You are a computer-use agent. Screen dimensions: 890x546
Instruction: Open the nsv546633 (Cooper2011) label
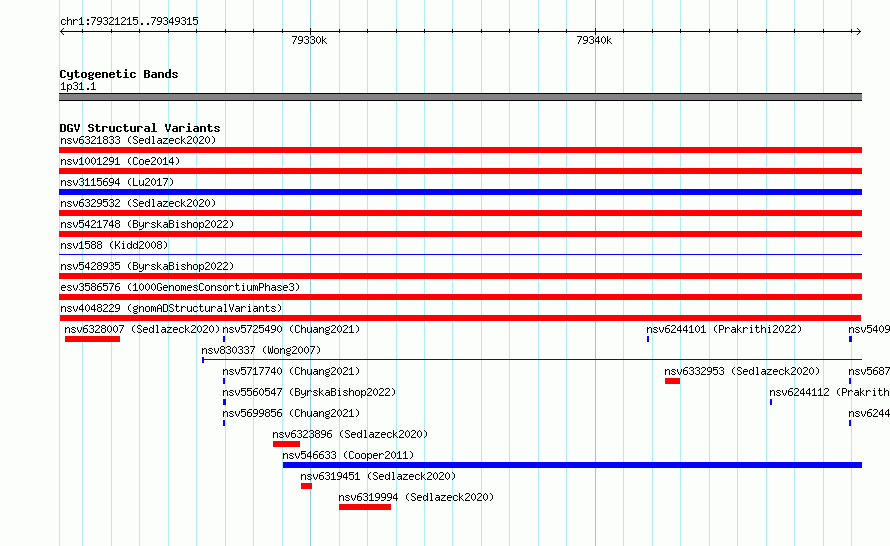coord(348,455)
